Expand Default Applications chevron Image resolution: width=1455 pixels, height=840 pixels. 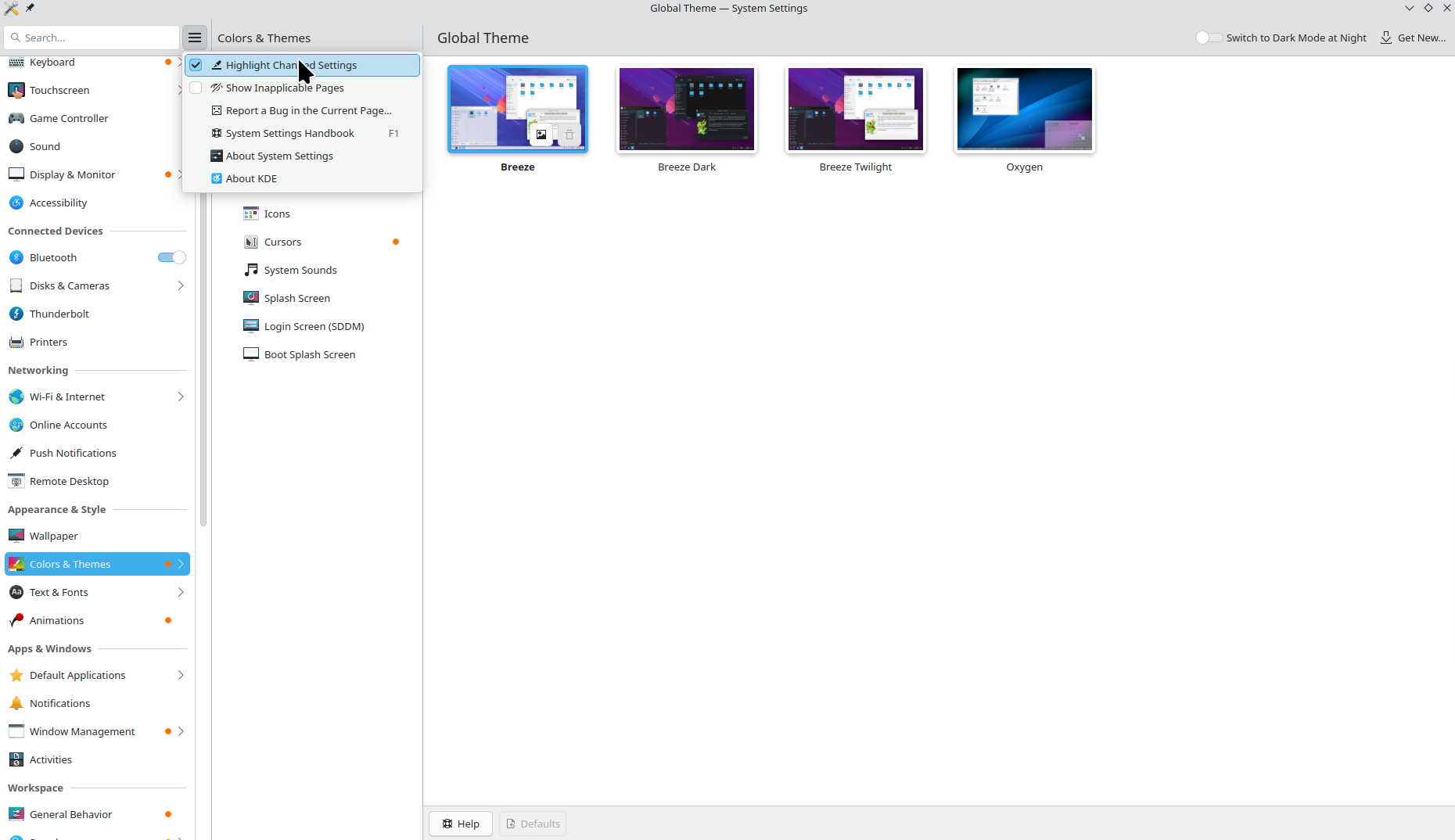181,675
